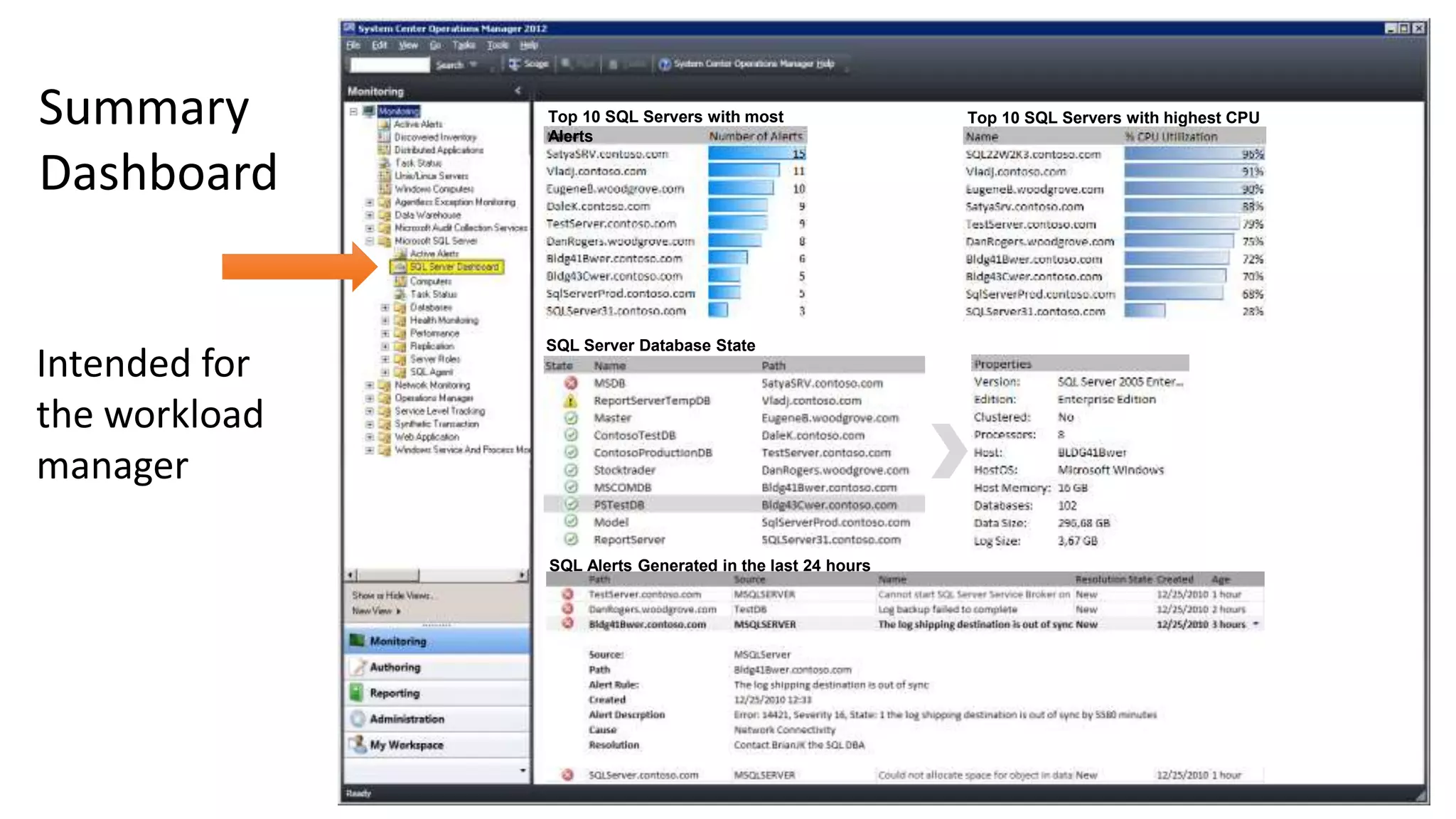Open My Workspace icon
Screen dimensions: 1456x819
click(x=358, y=744)
